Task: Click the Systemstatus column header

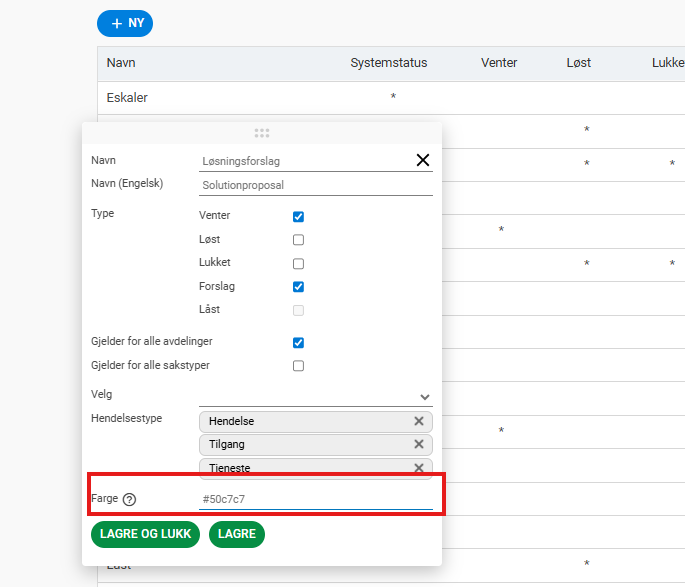Action: pyautogui.click(x=388, y=63)
